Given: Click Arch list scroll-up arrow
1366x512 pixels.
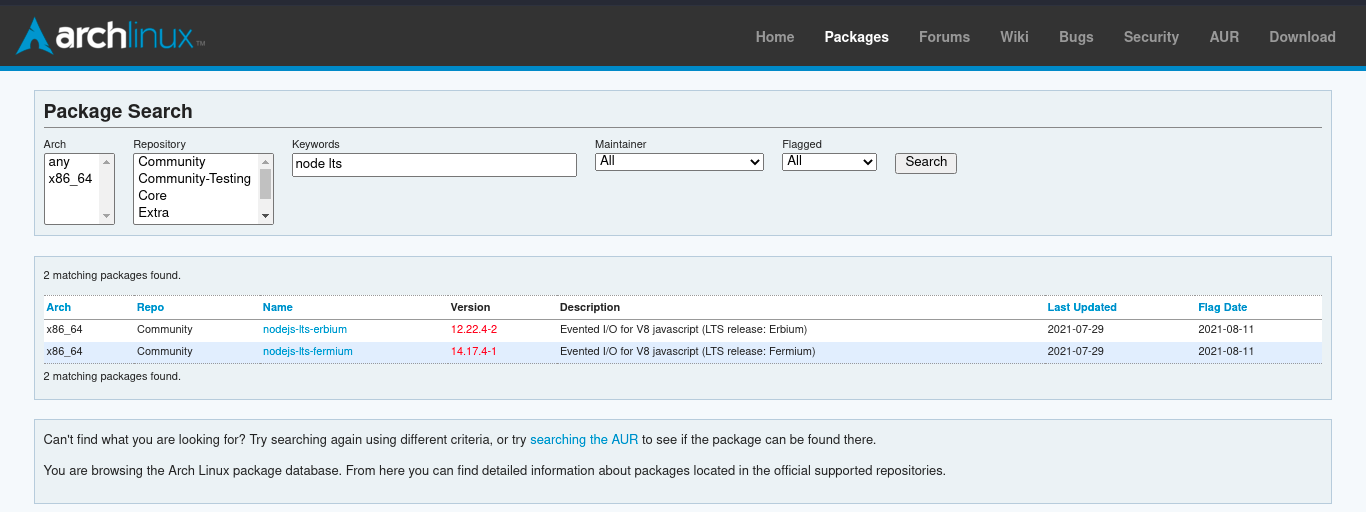Looking at the screenshot, I should tap(106, 161).
